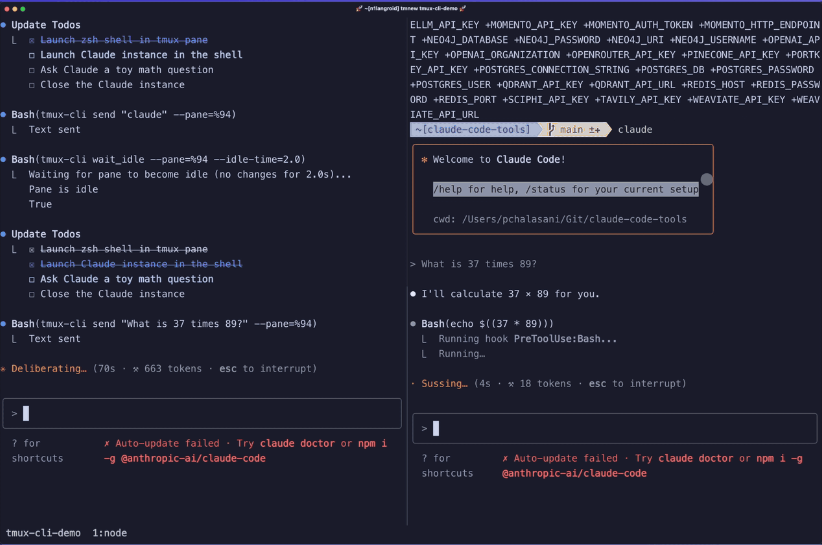Click the left pane prompt input box
This screenshot has height=545, width=822.
click(202, 413)
